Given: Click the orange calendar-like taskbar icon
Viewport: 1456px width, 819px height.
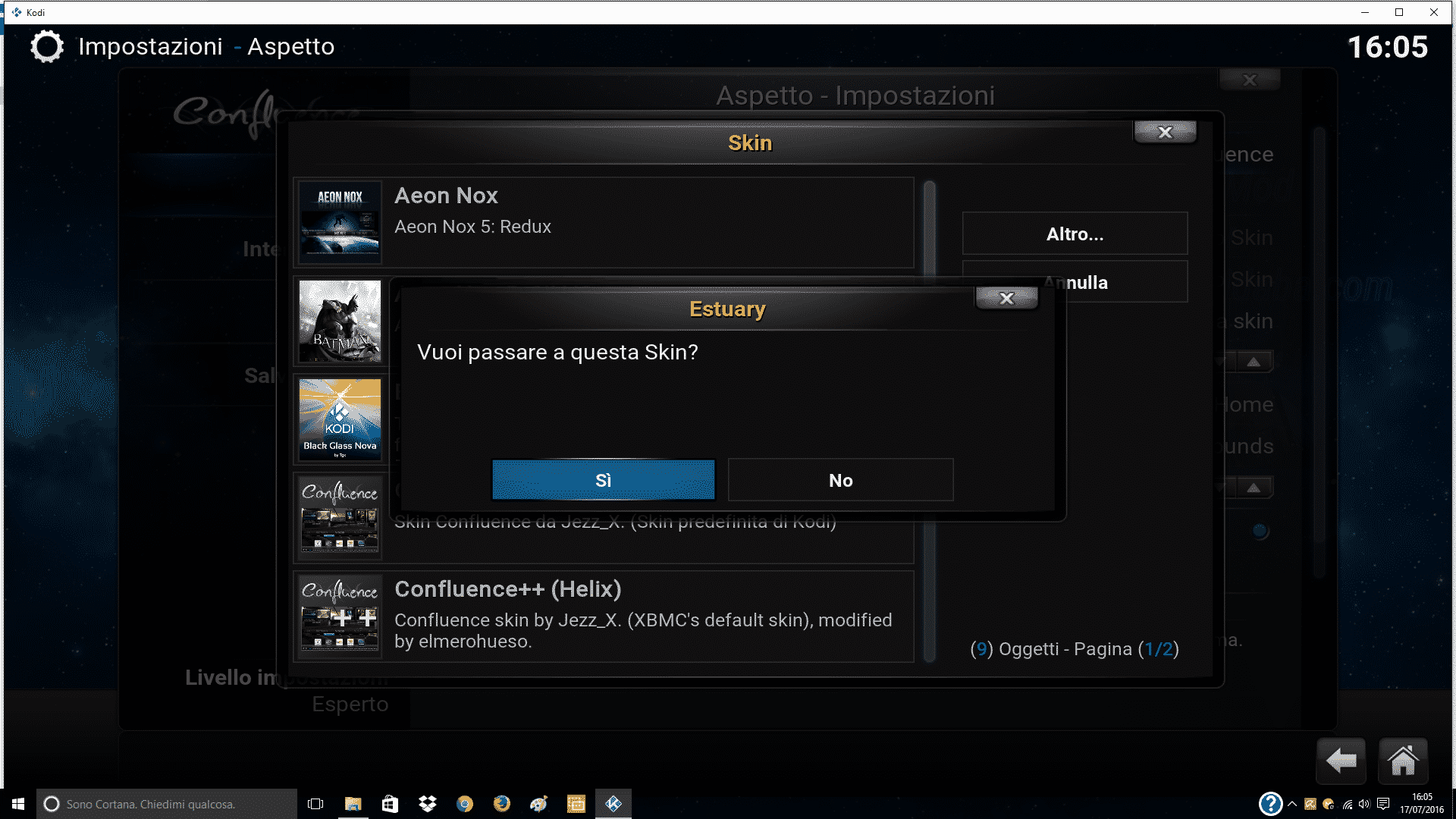Looking at the screenshot, I should coord(576,804).
